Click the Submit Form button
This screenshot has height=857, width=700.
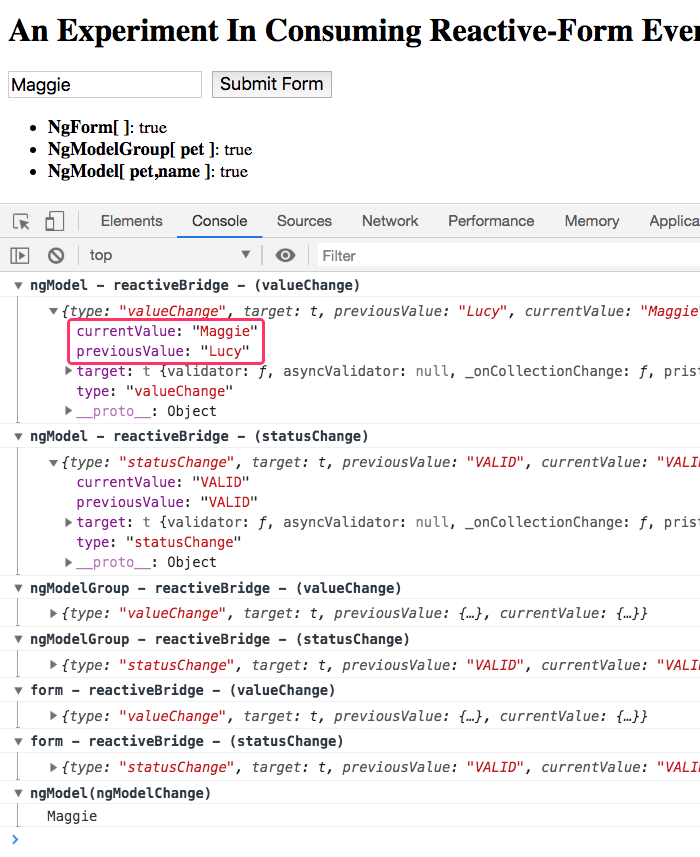point(272,84)
